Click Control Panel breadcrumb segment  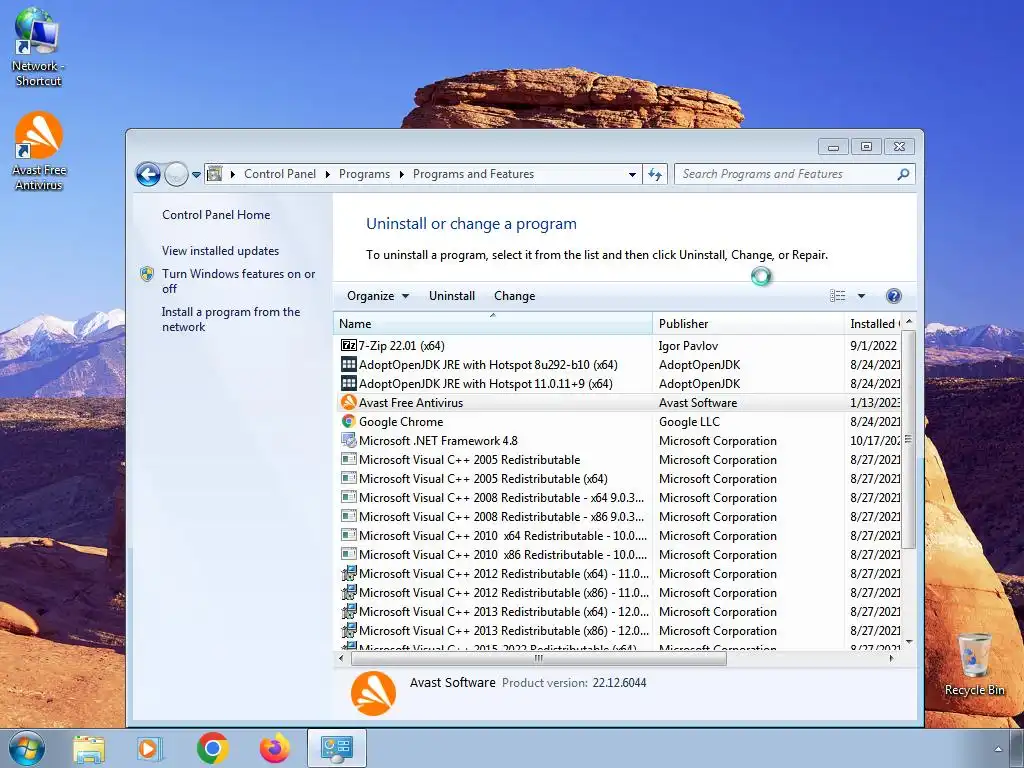280,174
